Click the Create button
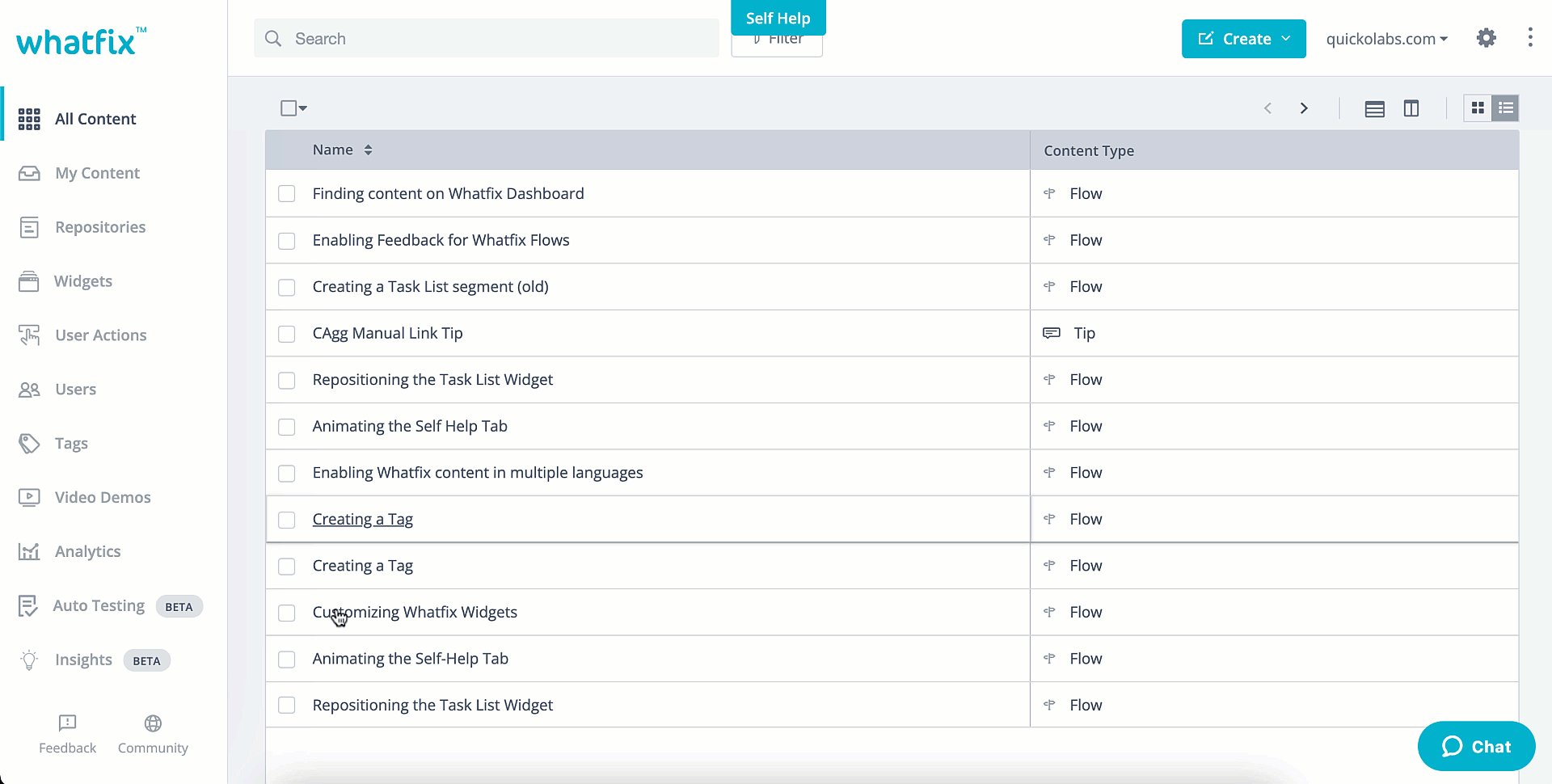This screenshot has width=1552, height=784. pos(1243,39)
